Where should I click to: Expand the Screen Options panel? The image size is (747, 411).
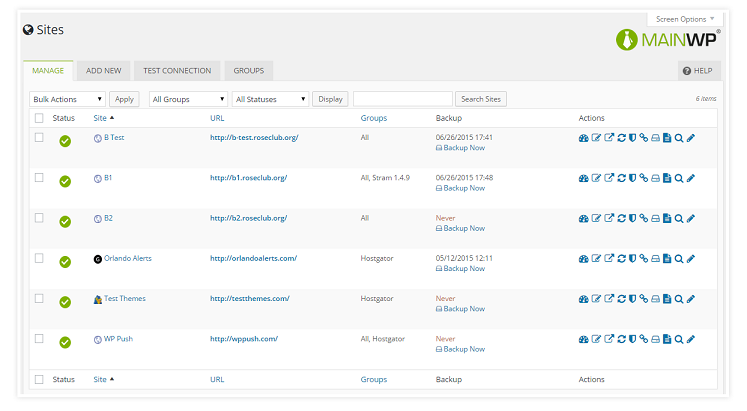(685, 19)
